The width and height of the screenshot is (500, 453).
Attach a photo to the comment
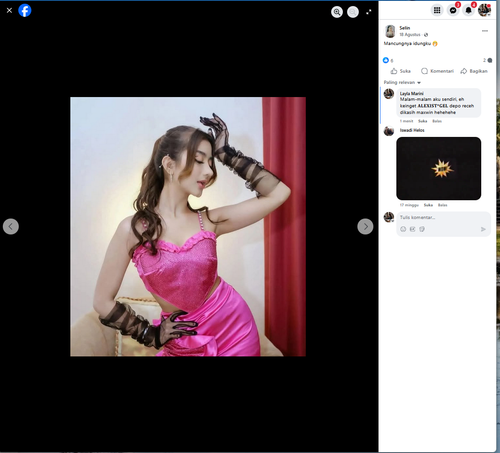pos(412,229)
